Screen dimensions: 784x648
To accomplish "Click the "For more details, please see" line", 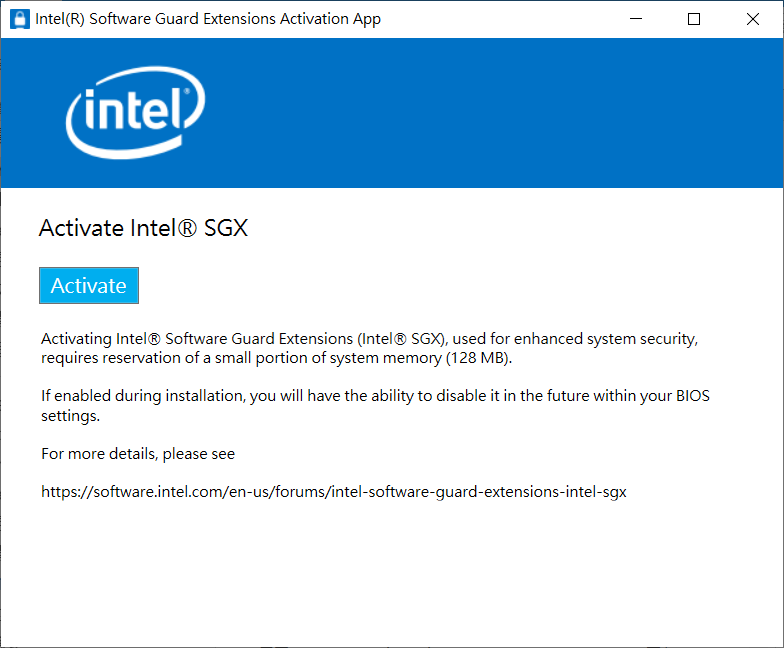I will point(138,454).
